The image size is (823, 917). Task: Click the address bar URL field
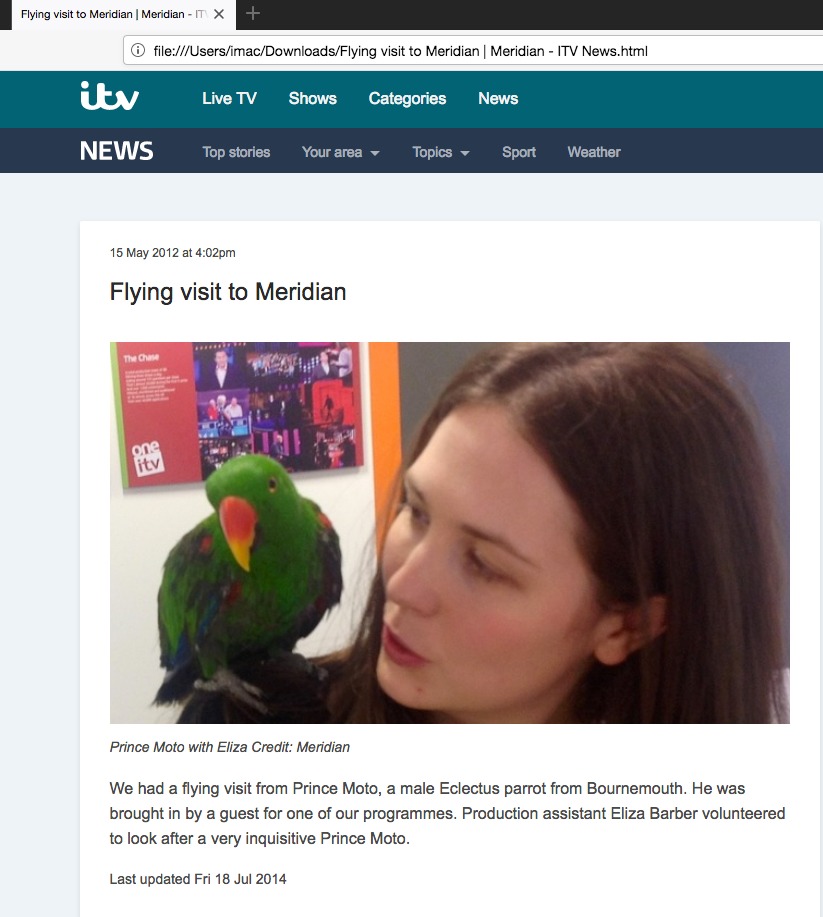click(473, 50)
